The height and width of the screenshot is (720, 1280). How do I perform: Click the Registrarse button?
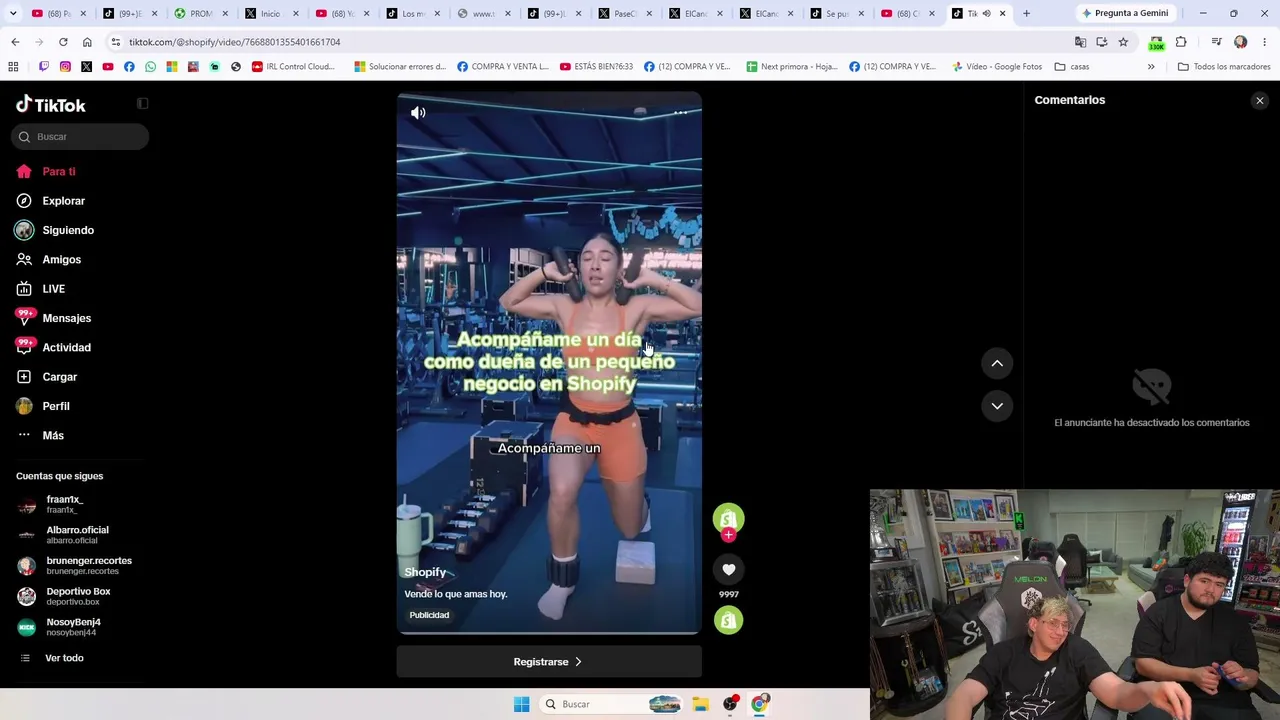coord(549,662)
